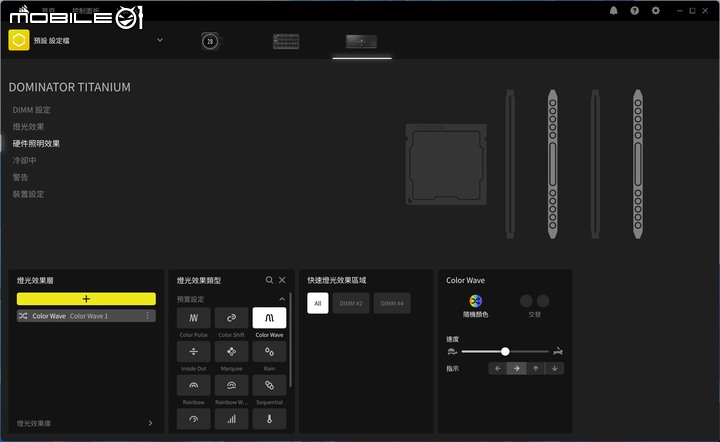Image resolution: width=720 pixels, height=442 pixels.
Task: Switch to the keyboard device tab
Action: tap(286, 41)
